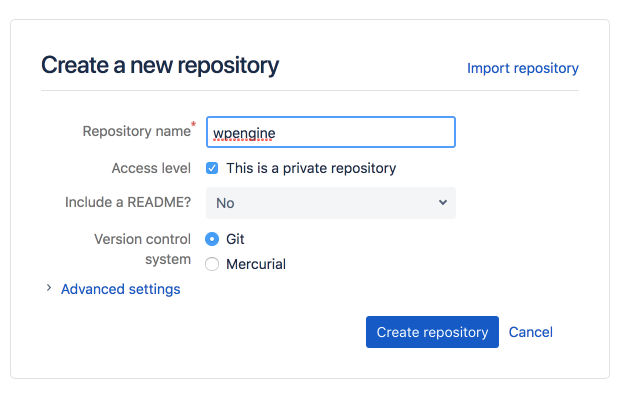The height and width of the screenshot is (406, 627).
Task: Click the red required-field asterisk
Action: (x=193, y=126)
